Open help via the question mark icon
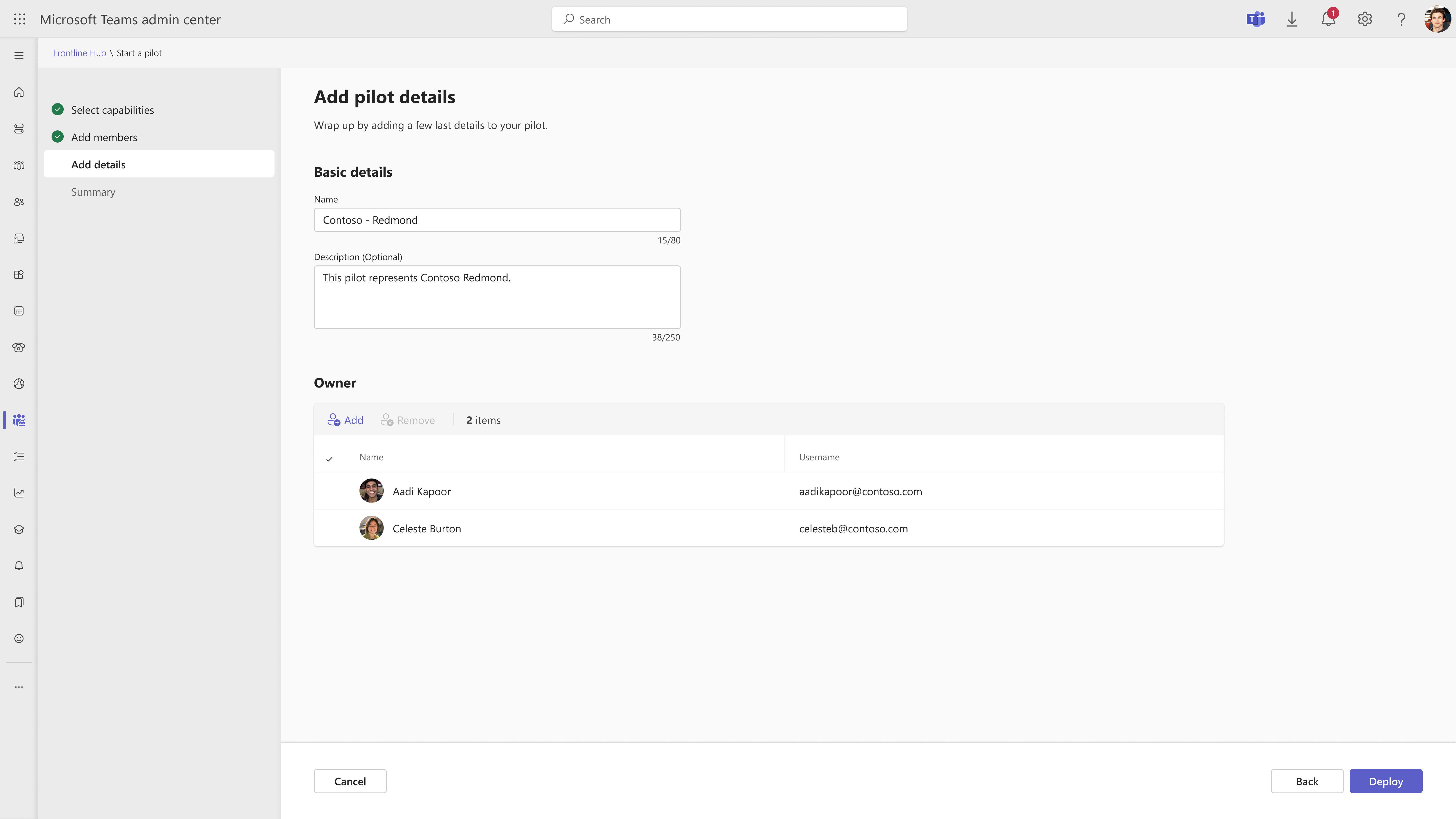Viewport: 1456px width, 819px height. pos(1401,19)
